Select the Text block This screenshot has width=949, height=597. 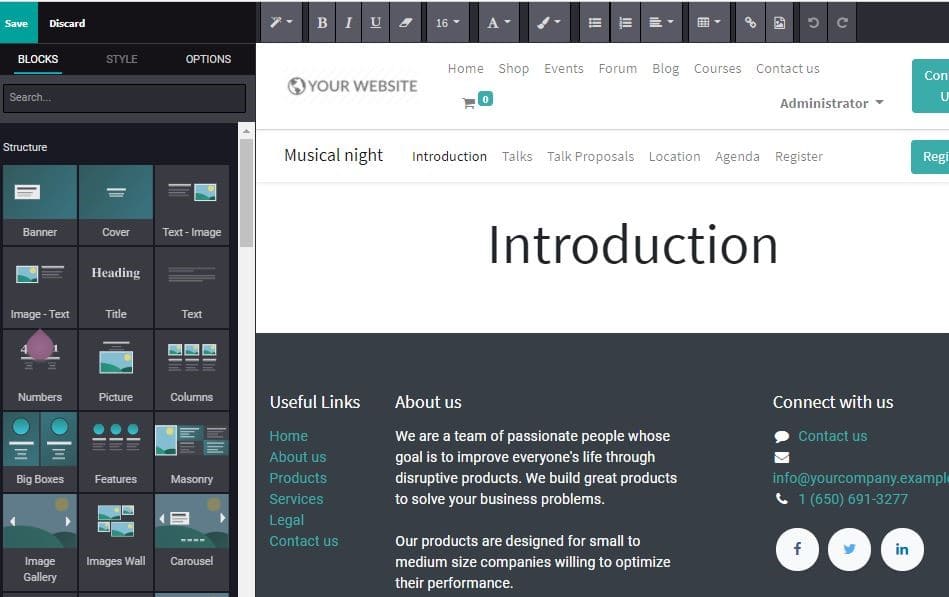pyautogui.click(x=192, y=287)
